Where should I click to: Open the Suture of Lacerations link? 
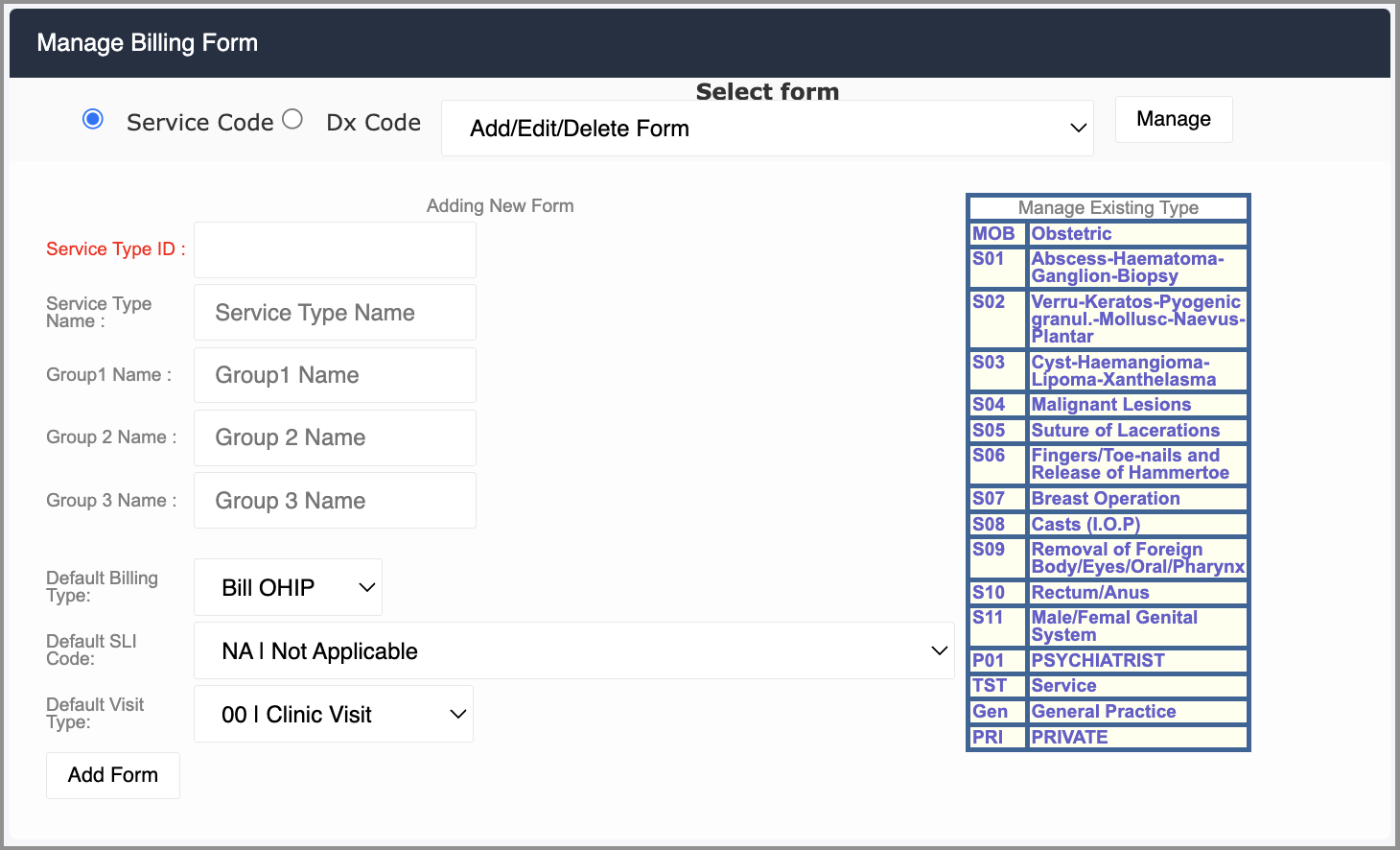pos(1126,430)
